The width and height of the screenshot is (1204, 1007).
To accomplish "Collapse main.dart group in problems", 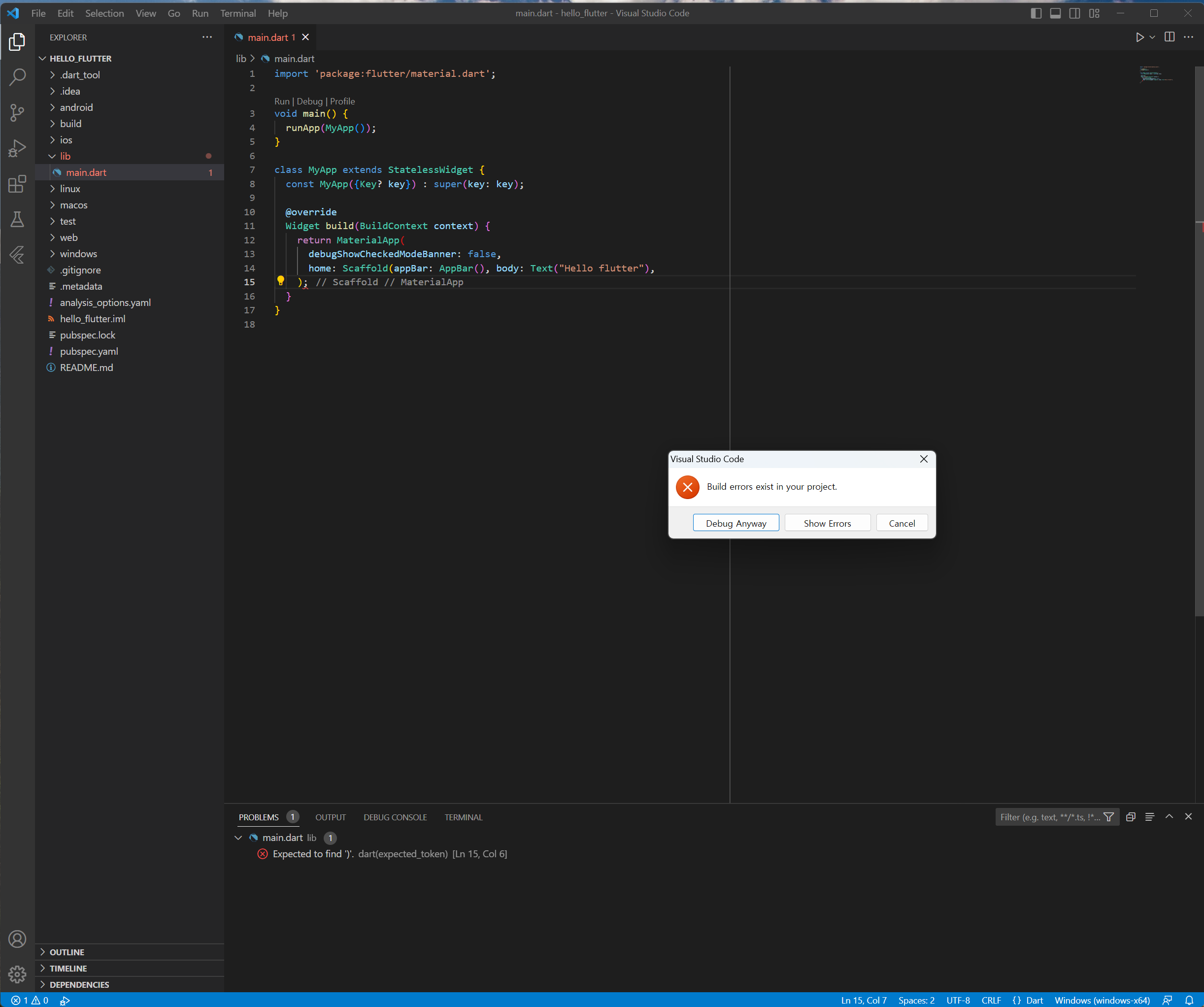I will pyautogui.click(x=238, y=837).
